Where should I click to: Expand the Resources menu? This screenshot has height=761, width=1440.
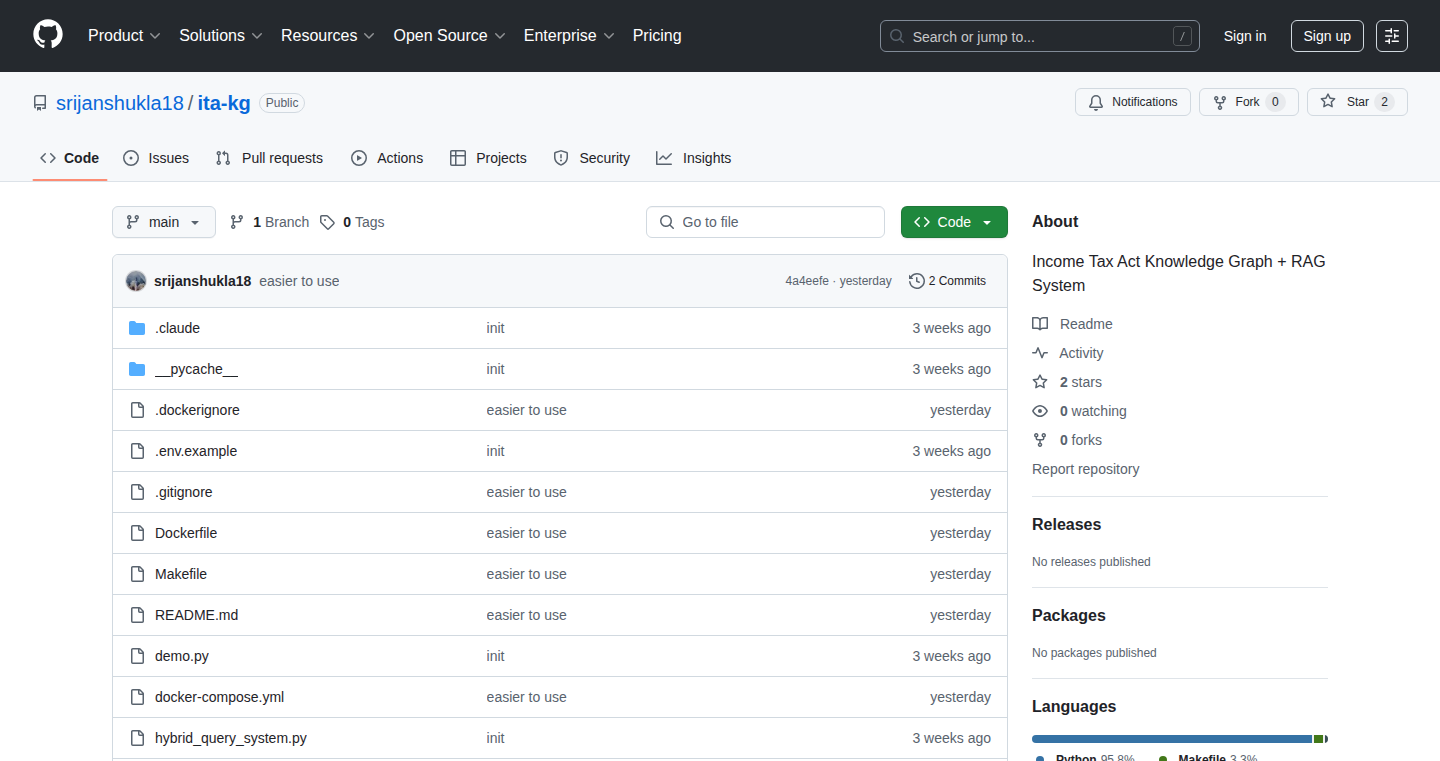(328, 35)
